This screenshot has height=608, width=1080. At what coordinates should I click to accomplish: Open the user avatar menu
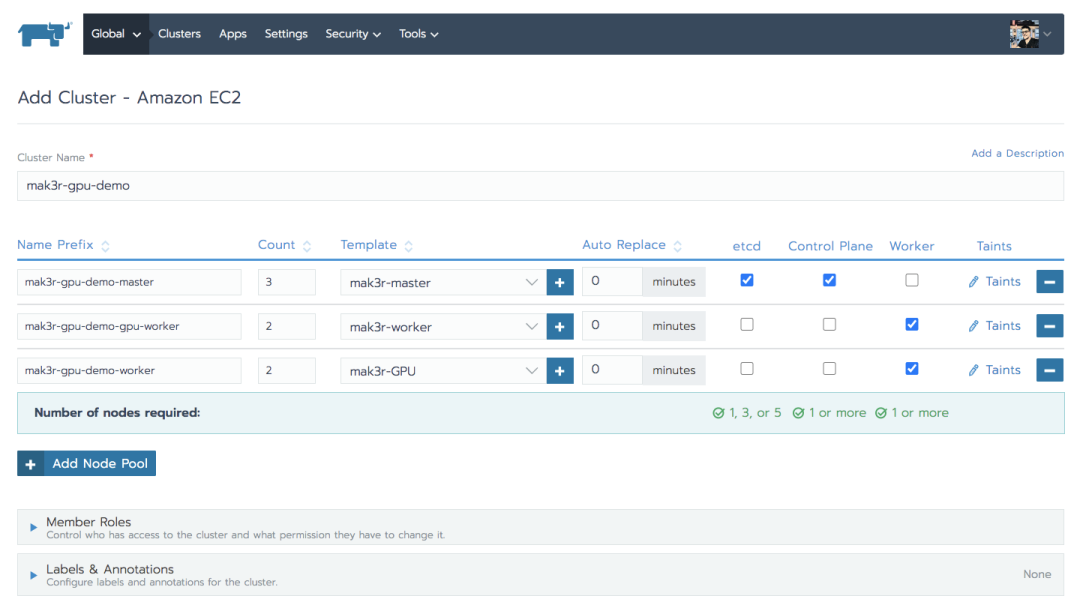tap(1030, 34)
